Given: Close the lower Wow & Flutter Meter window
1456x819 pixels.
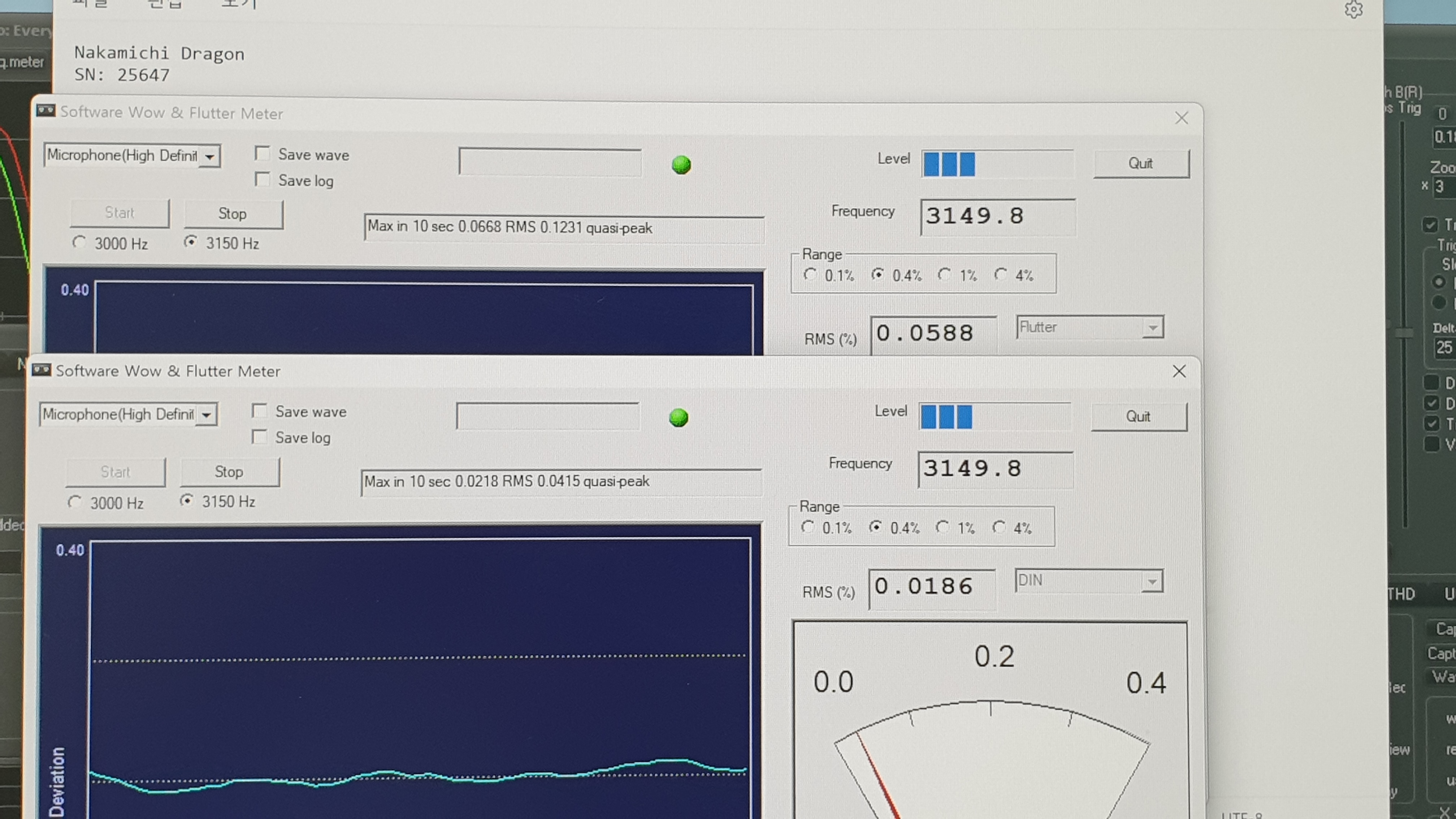Looking at the screenshot, I should (1179, 371).
